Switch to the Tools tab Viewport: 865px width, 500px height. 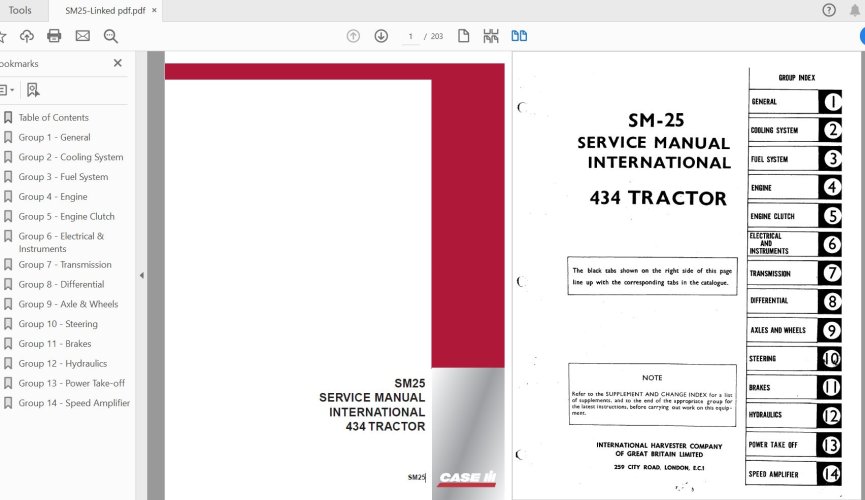[x=19, y=10]
